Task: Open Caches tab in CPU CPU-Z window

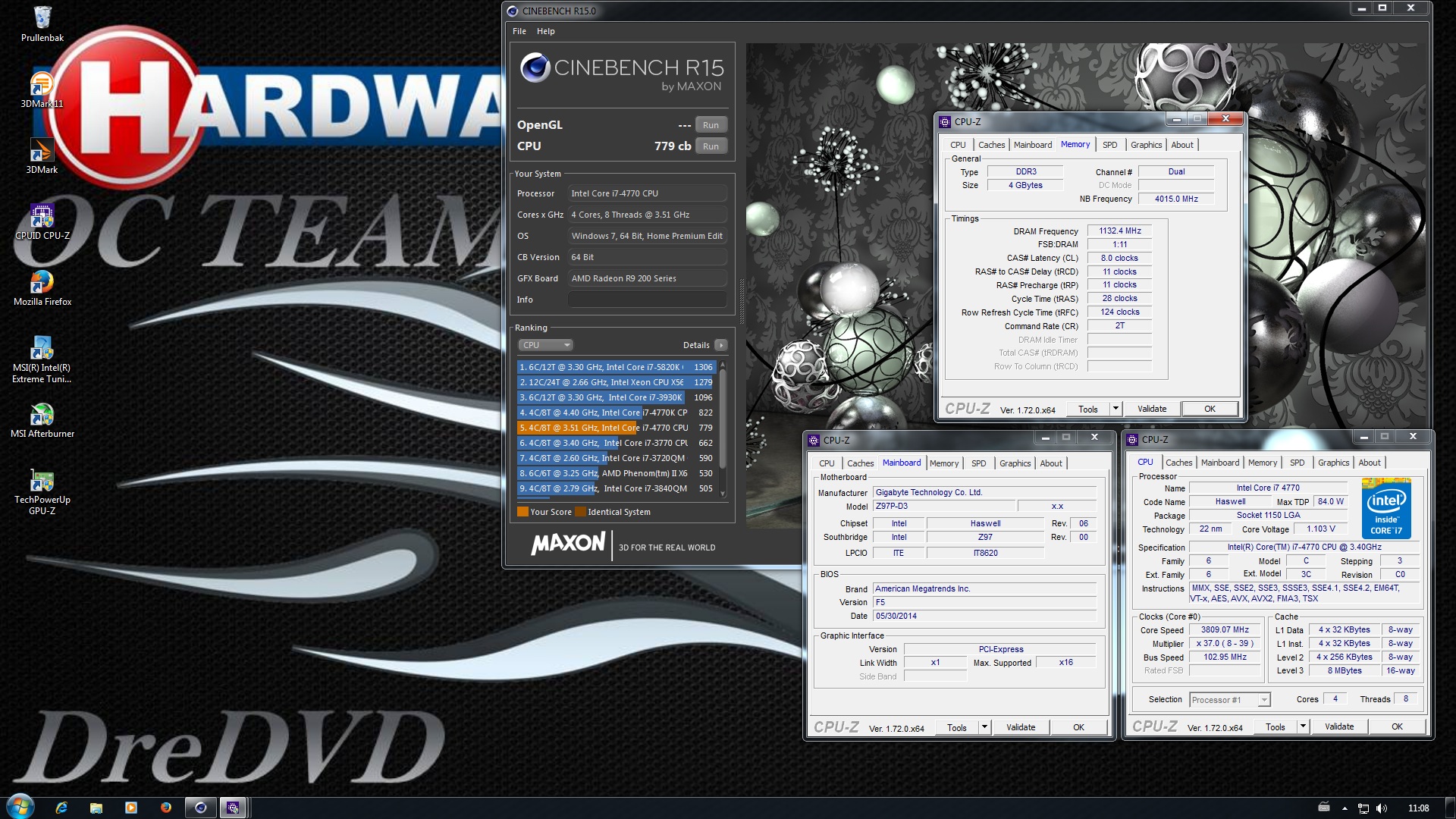Action: [x=1178, y=463]
